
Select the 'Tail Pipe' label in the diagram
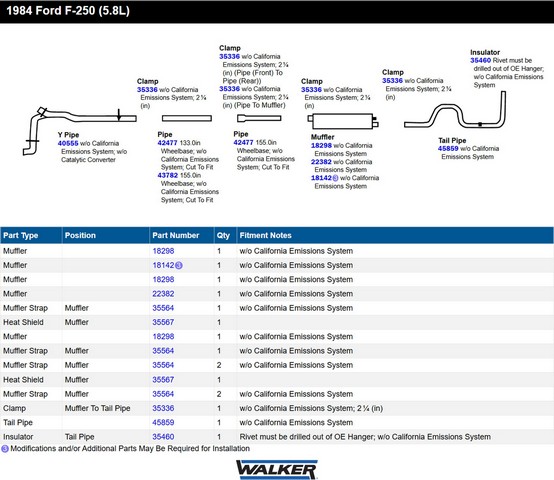pos(452,141)
